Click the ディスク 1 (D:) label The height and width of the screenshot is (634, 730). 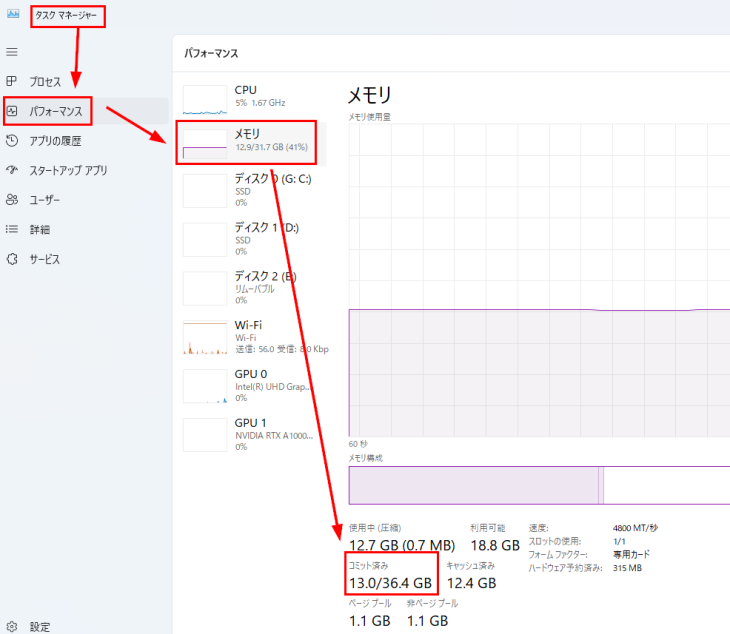(x=266, y=228)
